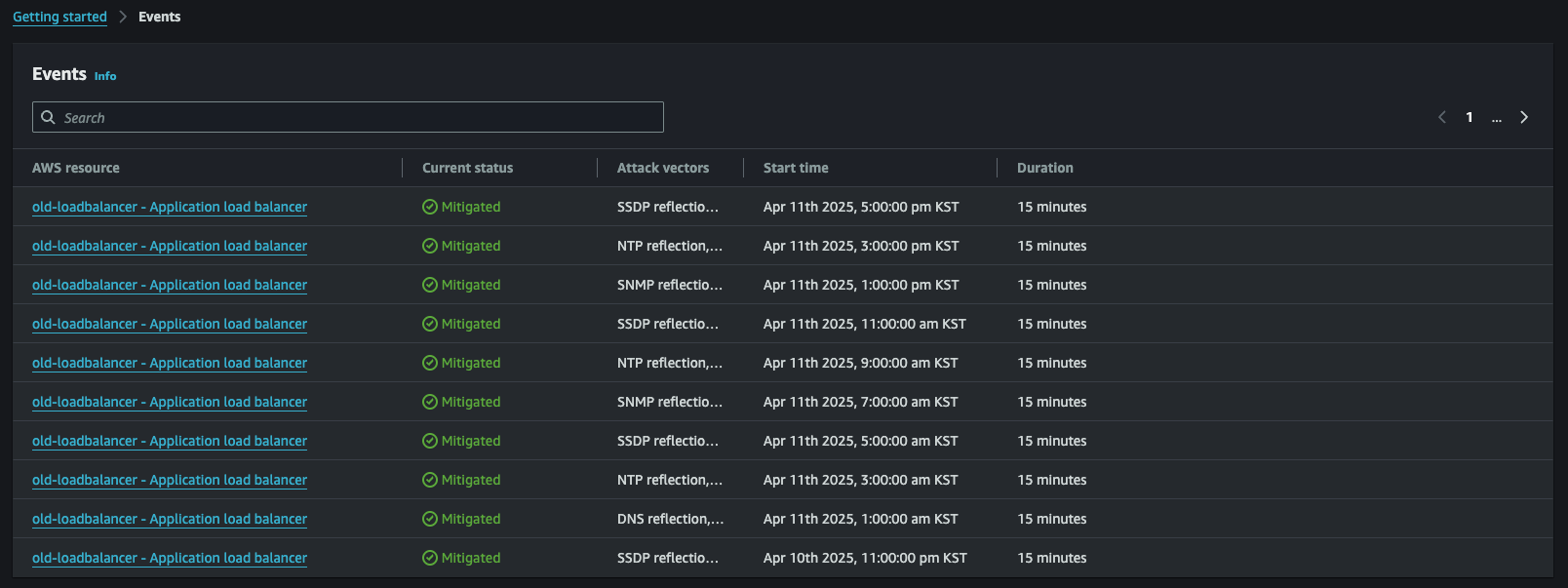Click start time Apr 11th 2025, 9:00:00 am KST
Image resolution: width=1568 pixels, height=588 pixels.
tap(861, 363)
